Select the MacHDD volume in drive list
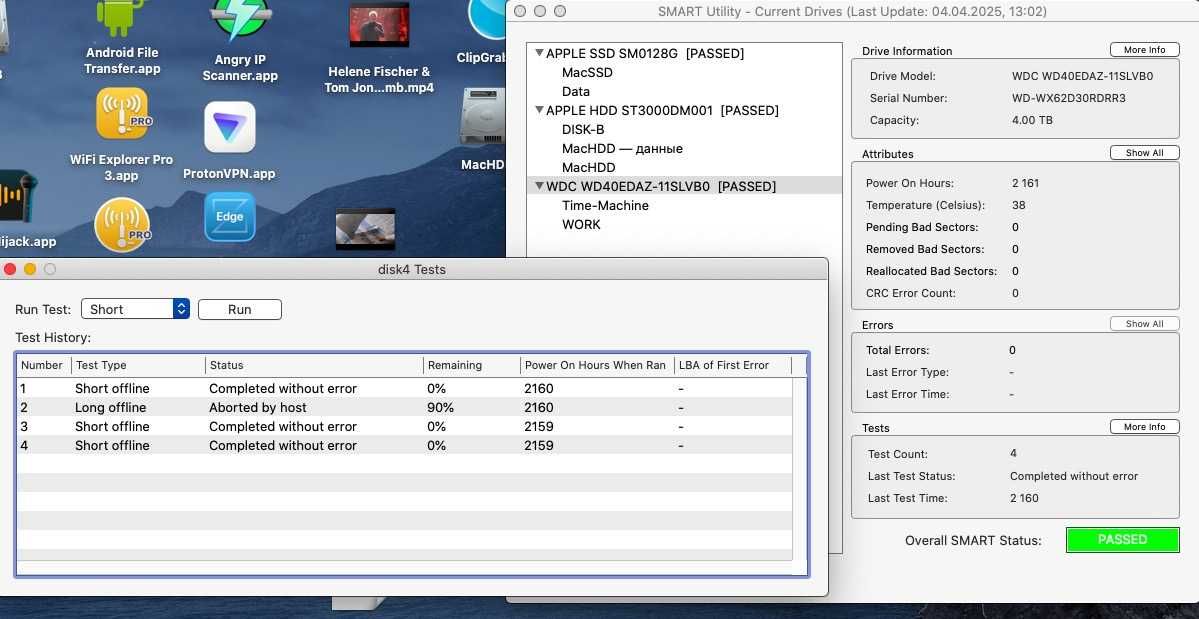This screenshot has width=1199, height=619. pyautogui.click(x=588, y=167)
